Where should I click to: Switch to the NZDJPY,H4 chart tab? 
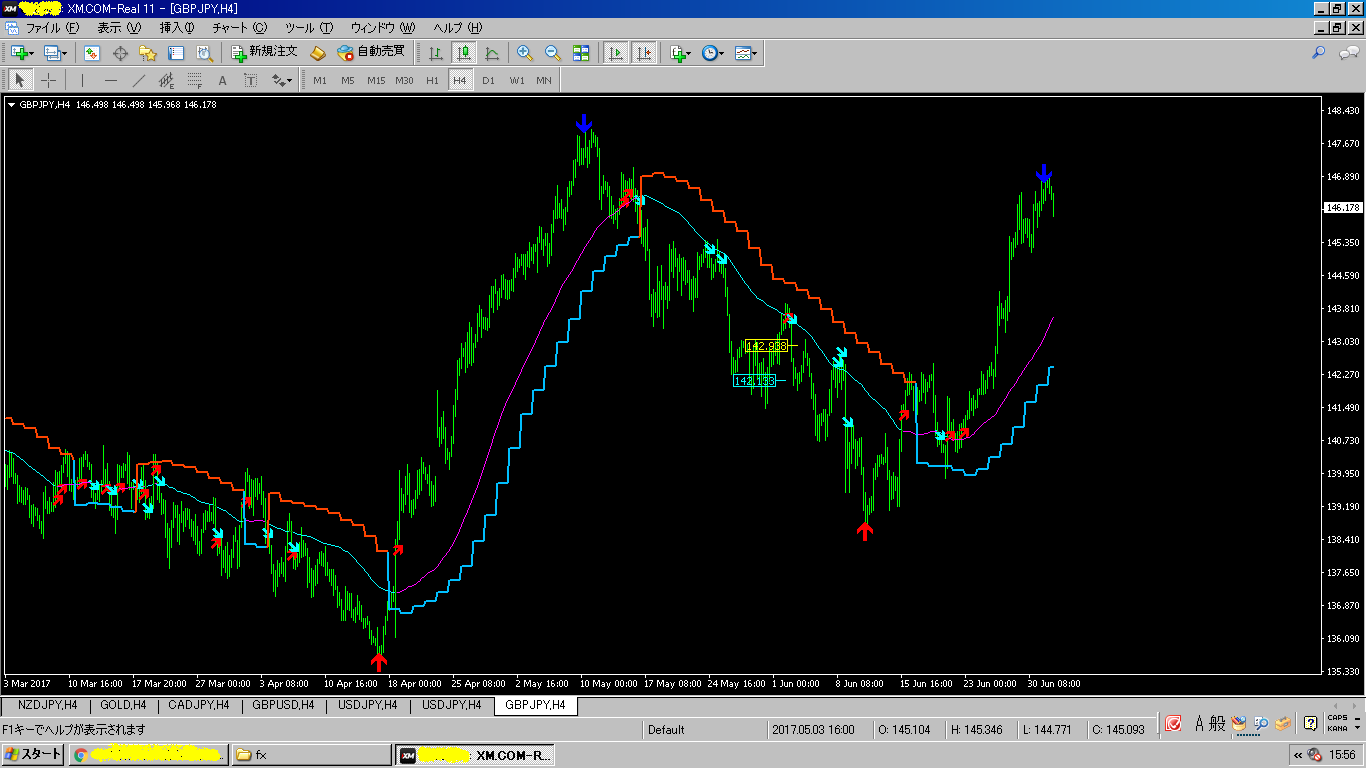pyautogui.click(x=47, y=705)
